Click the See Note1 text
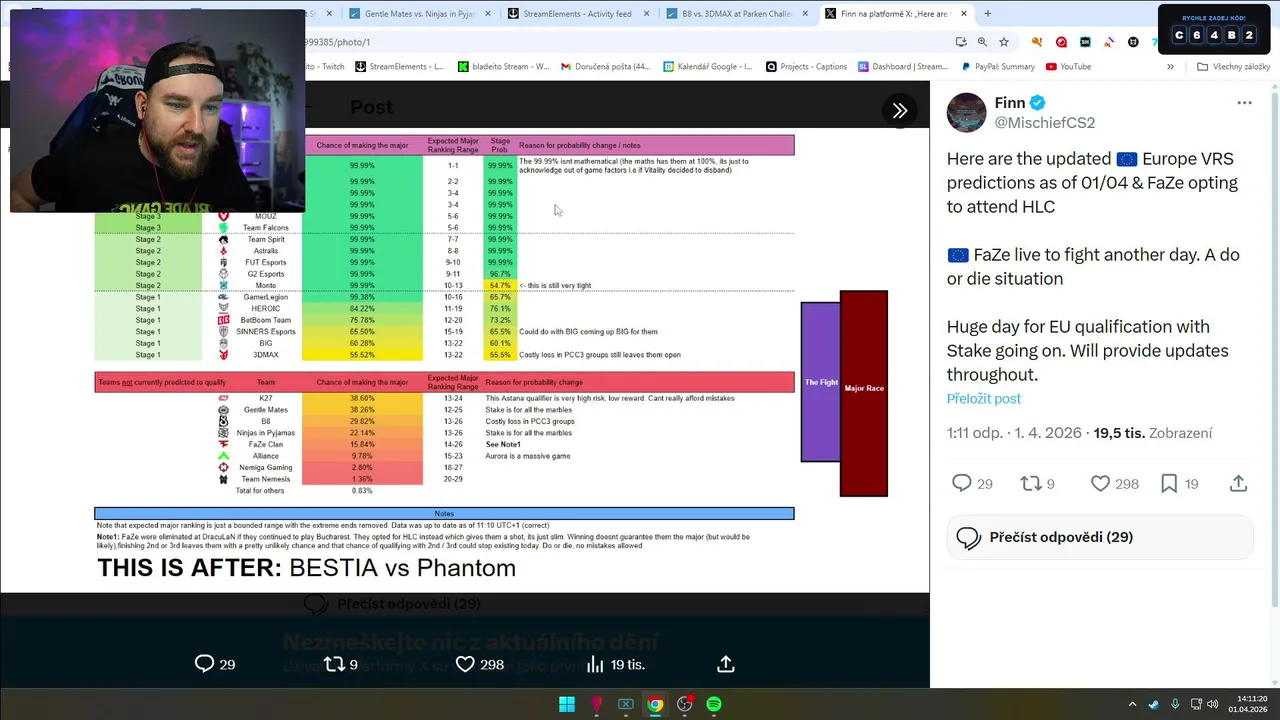Image resolution: width=1280 pixels, height=720 pixels. point(503,444)
